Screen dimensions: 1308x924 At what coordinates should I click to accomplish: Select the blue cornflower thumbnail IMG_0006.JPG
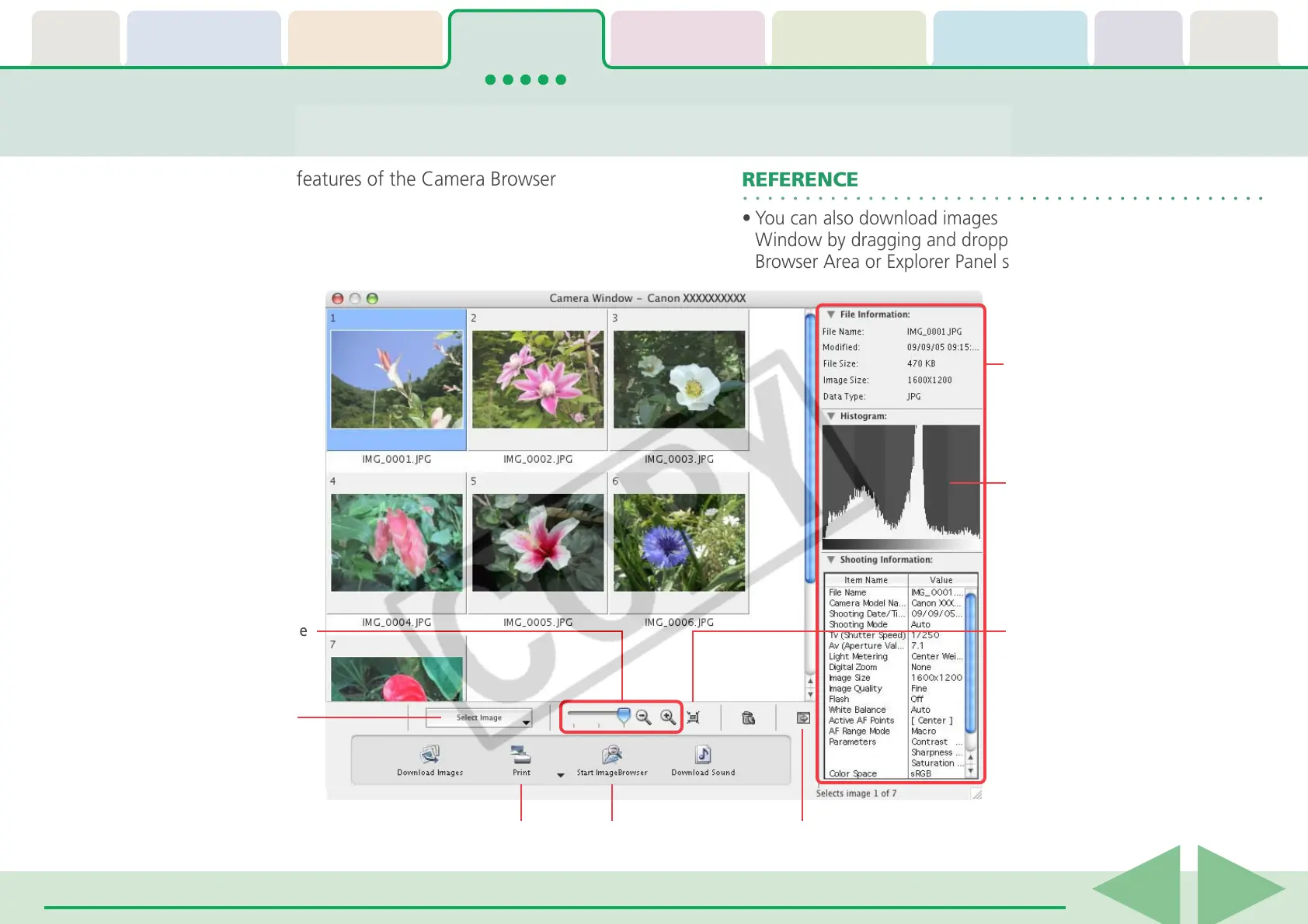(679, 543)
